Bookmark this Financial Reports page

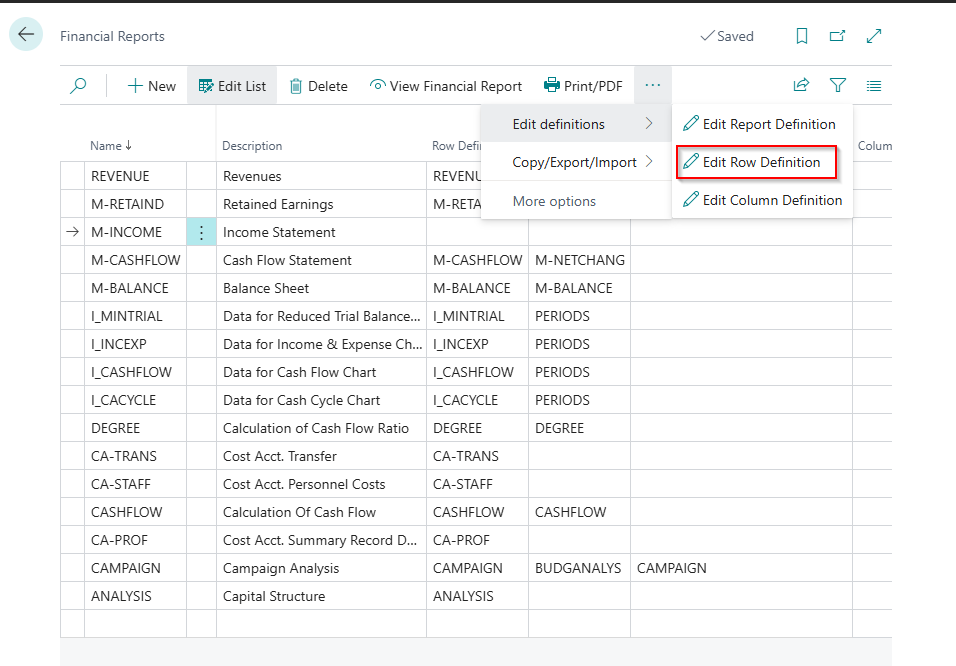click(x=802, y=37)
